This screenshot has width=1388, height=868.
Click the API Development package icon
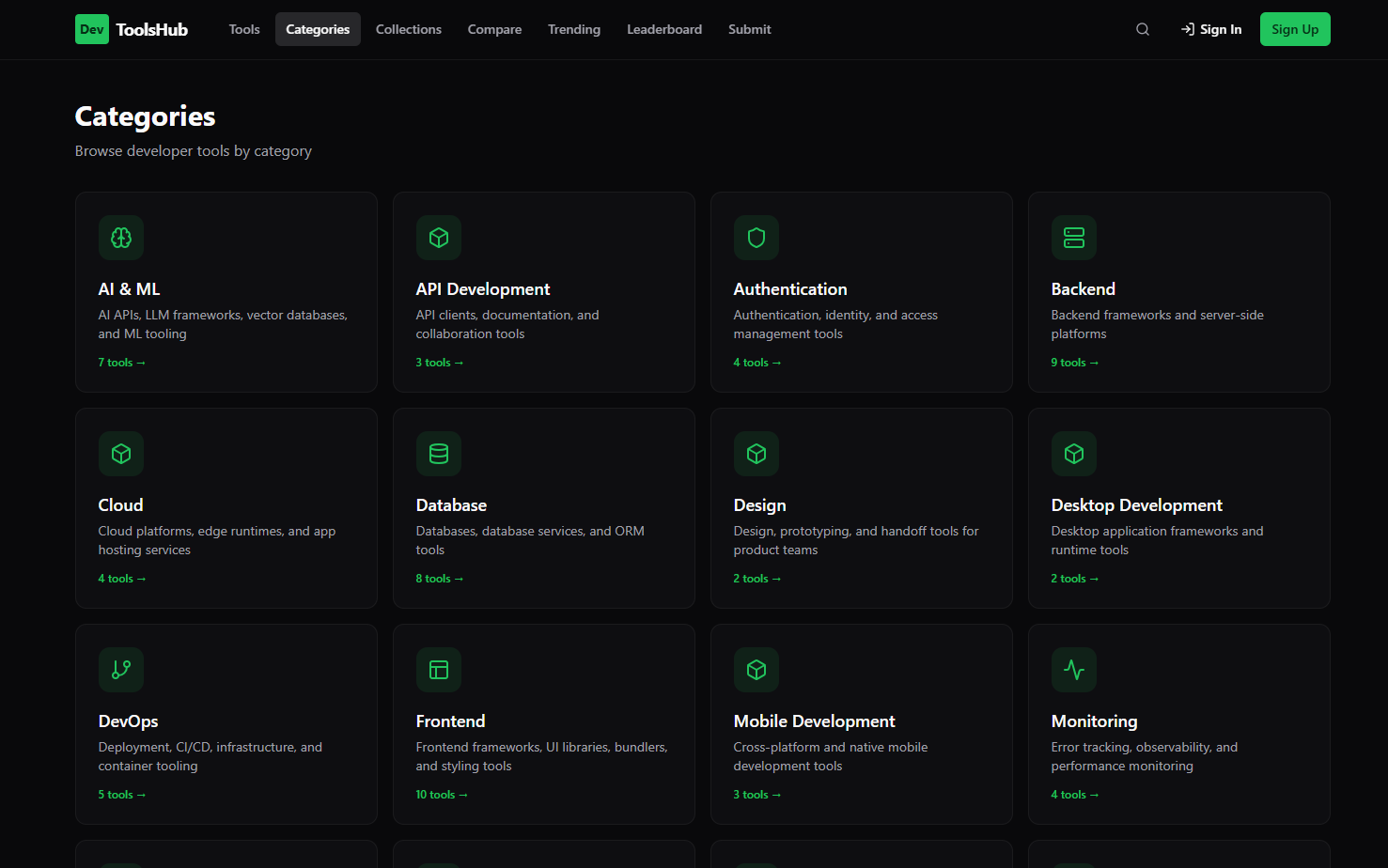(x=439, y=238)
